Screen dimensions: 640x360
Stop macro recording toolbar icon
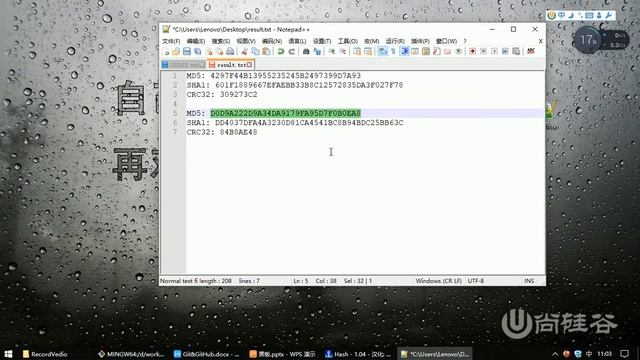click(484, 51)
